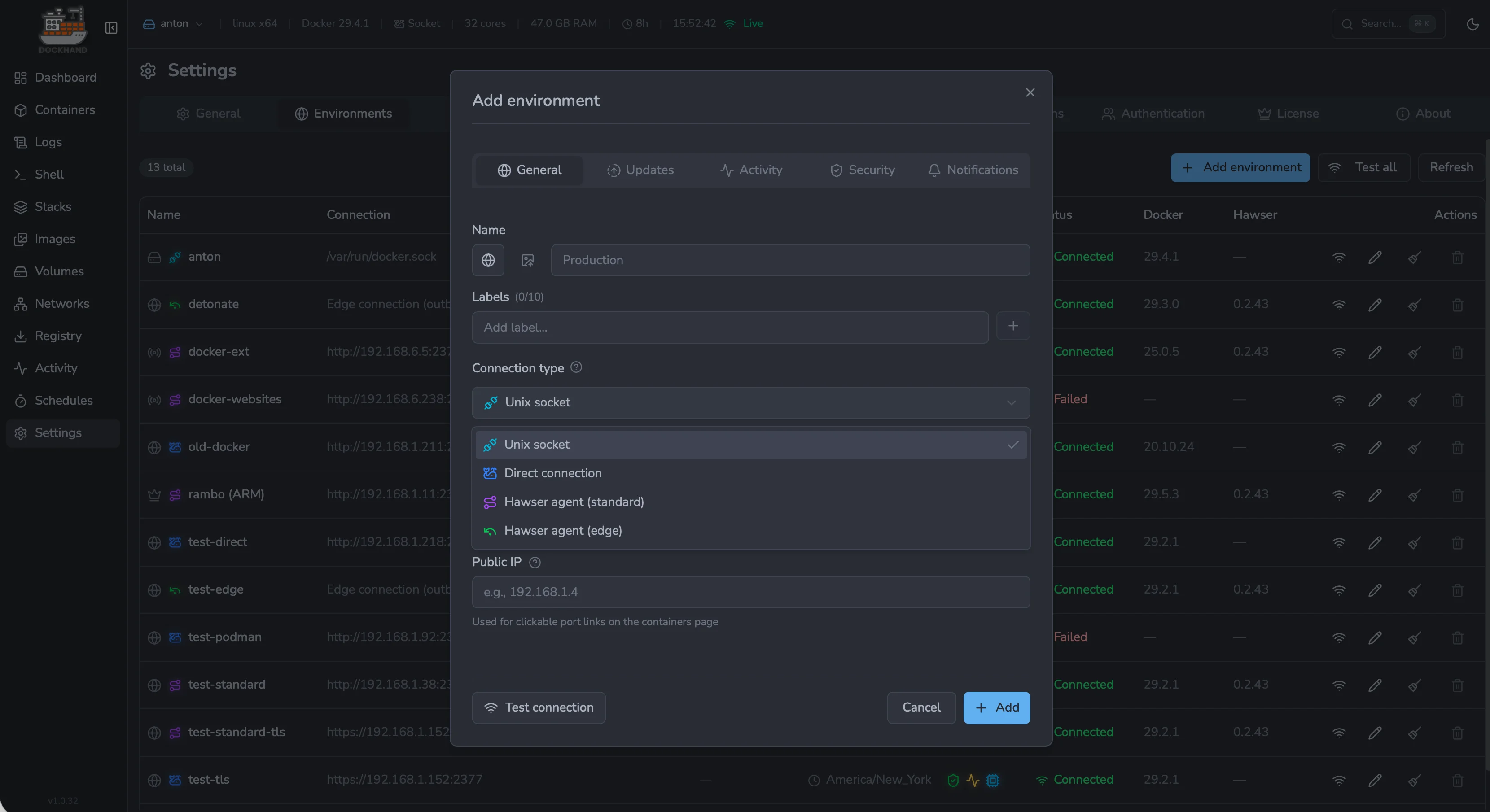The width and height of the screenshot is (1490, 812).
Task: Choose Hawser agent (standard) option
Action: [751, 502]
